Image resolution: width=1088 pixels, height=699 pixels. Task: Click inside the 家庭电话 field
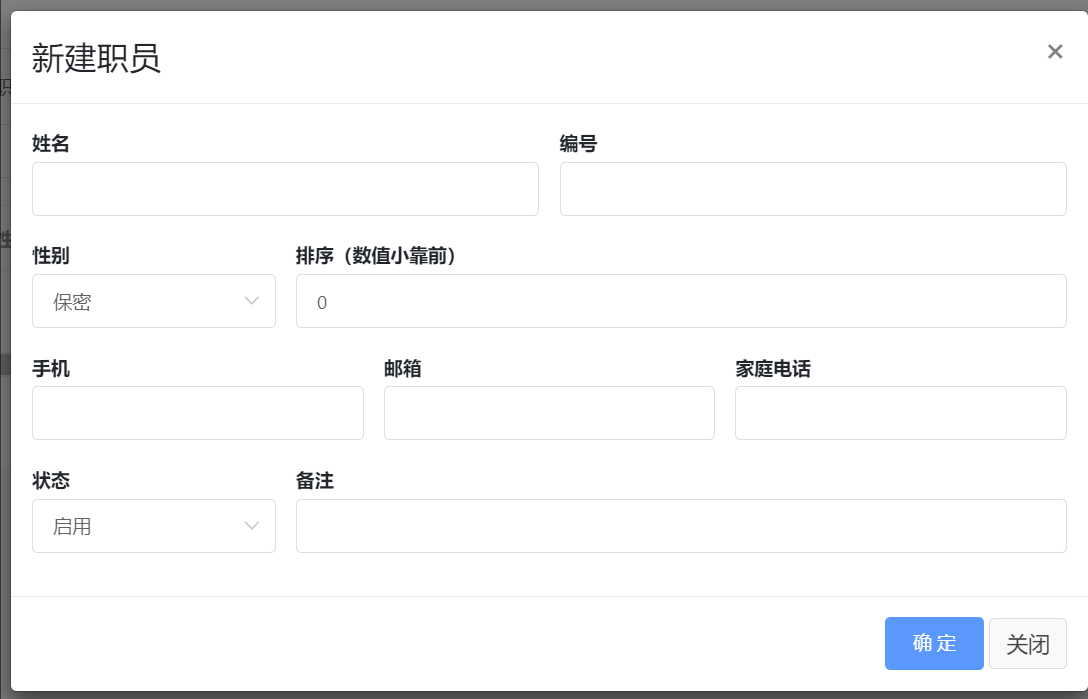tap(900, 413)
